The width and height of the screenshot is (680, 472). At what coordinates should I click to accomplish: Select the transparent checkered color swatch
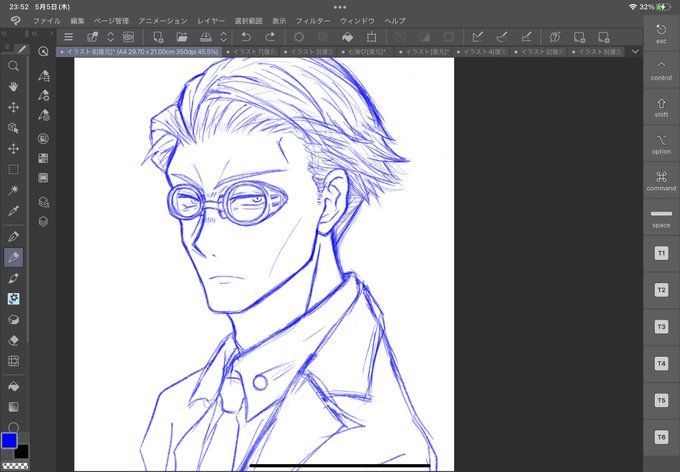15,466
